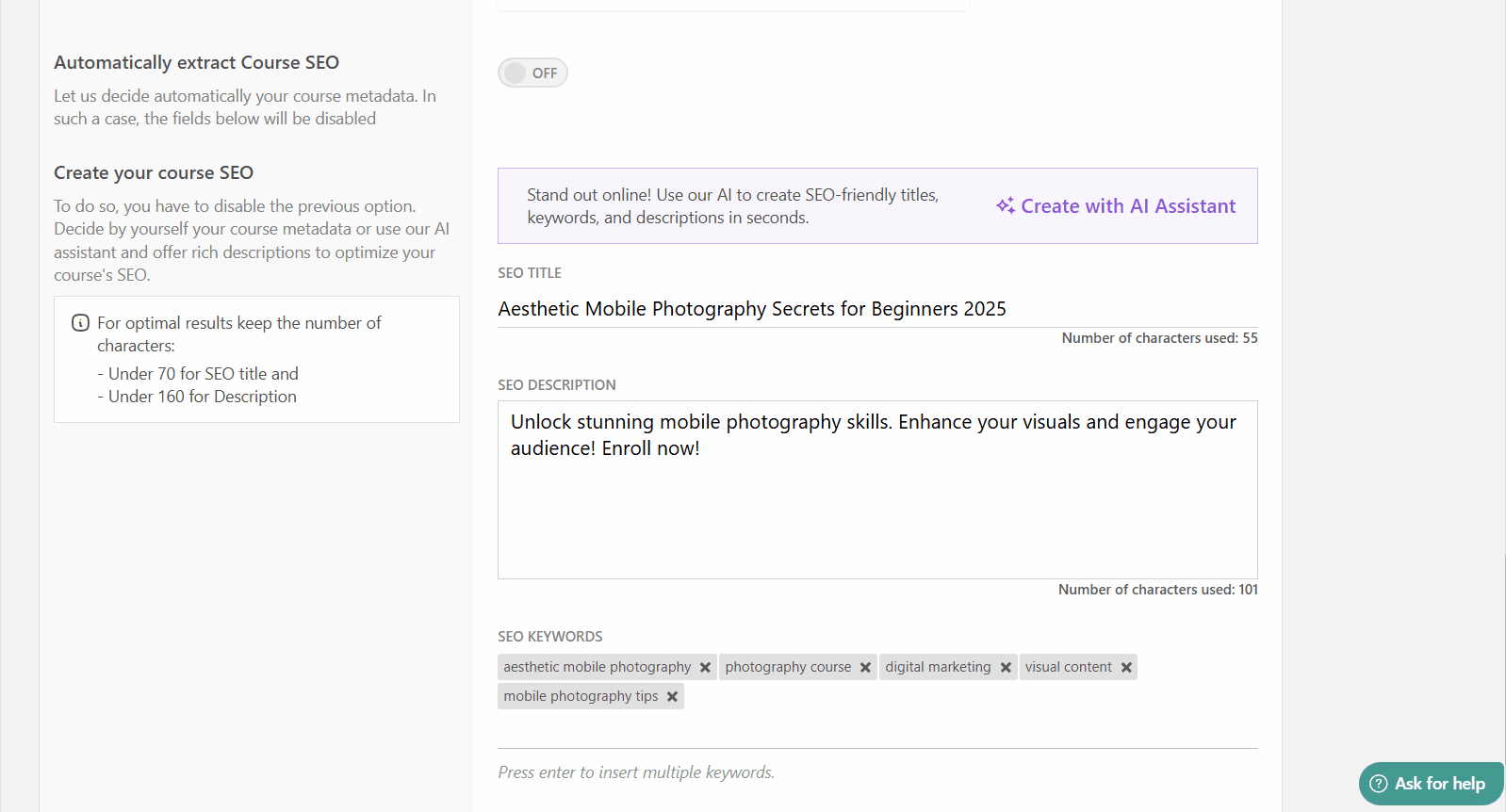The image size is (1506, 812).
Task: Select the 'mobile photography tips' keyword text
Action: point(581,696)
